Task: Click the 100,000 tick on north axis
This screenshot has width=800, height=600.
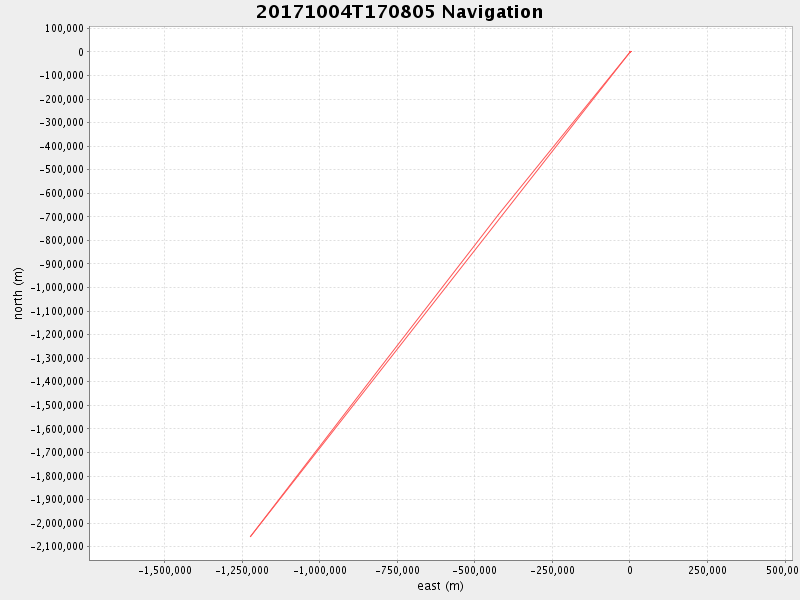Action: tap(64, 28)
